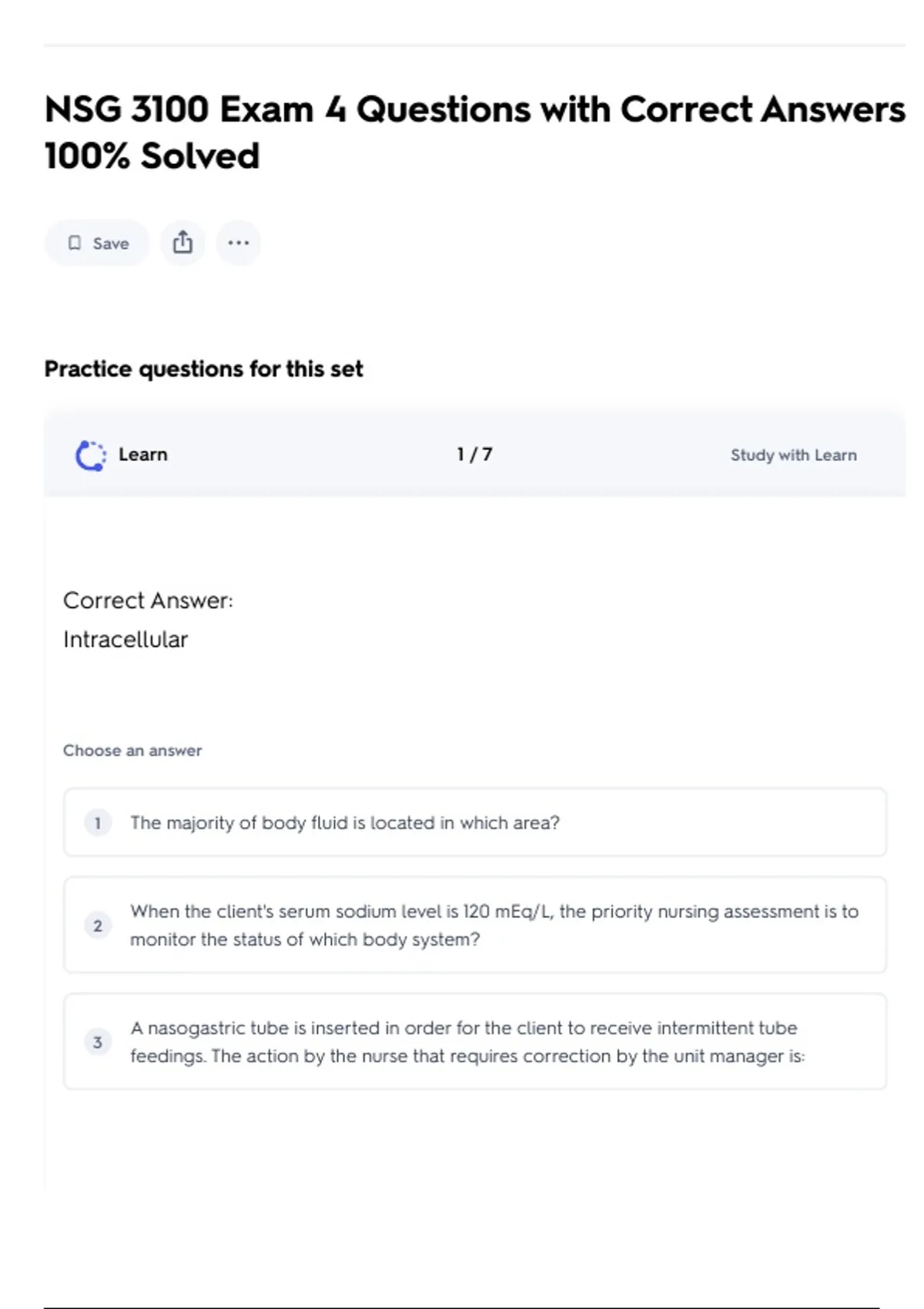Viewport: 924px width, 1309px height.
Task: Select the Learn mode label
Action: (x=143, y=454)
